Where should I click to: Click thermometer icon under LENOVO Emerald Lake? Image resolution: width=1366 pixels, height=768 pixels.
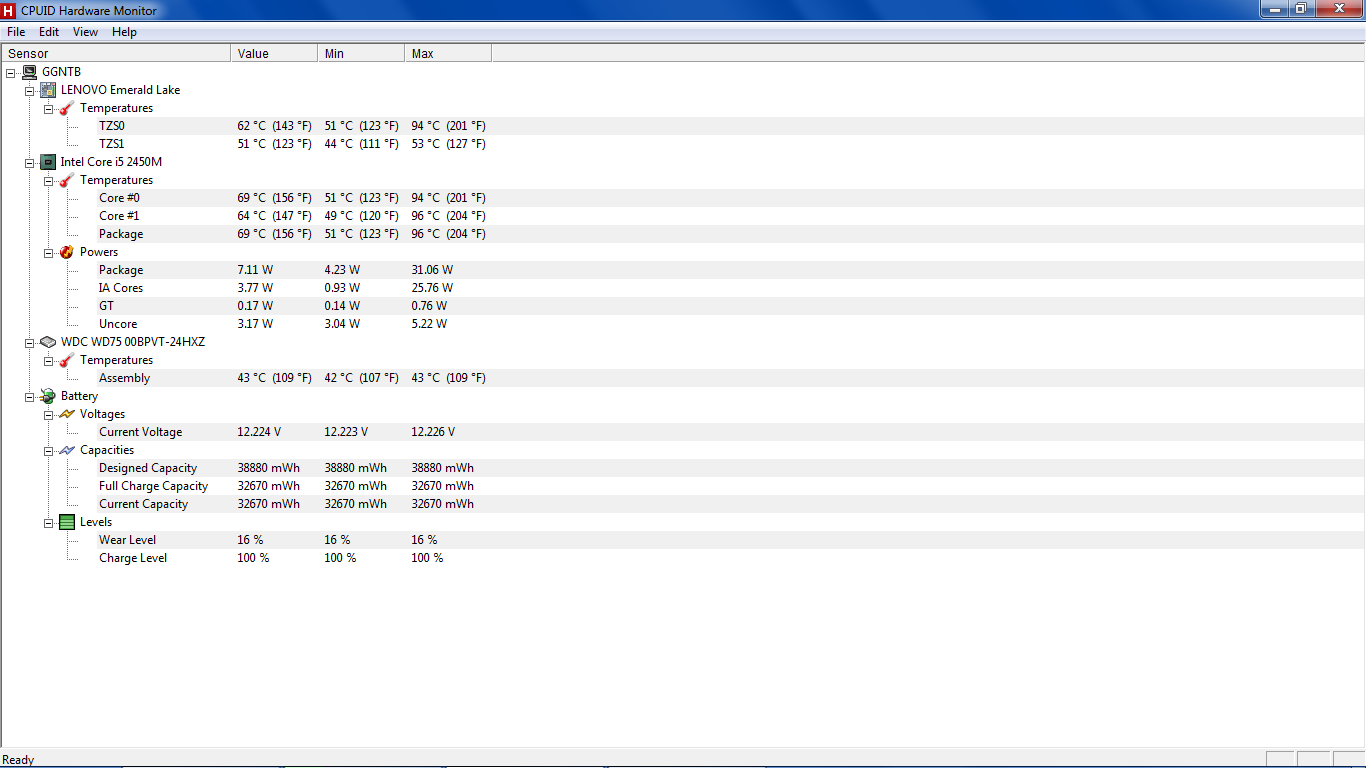[67, 108]
